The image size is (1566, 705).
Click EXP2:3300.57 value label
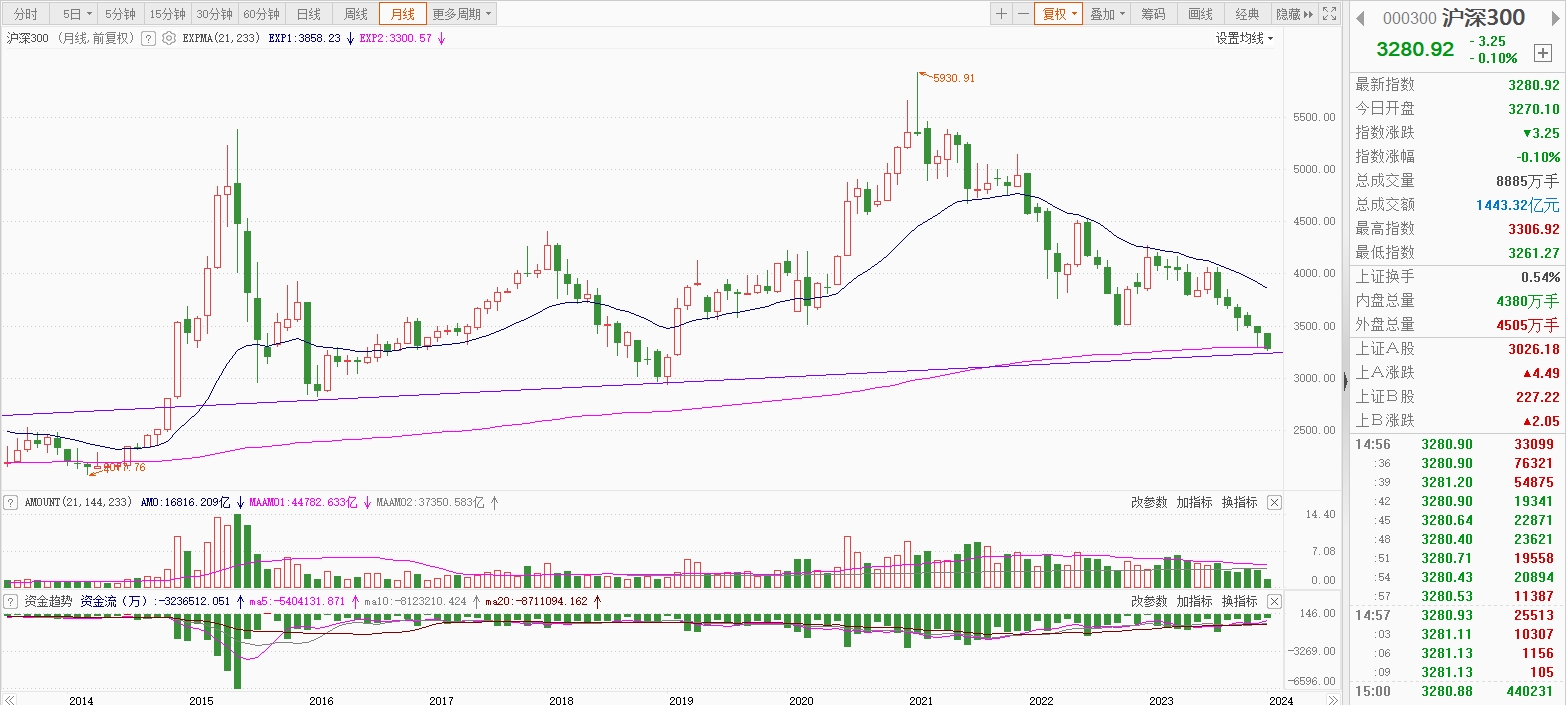396,38
